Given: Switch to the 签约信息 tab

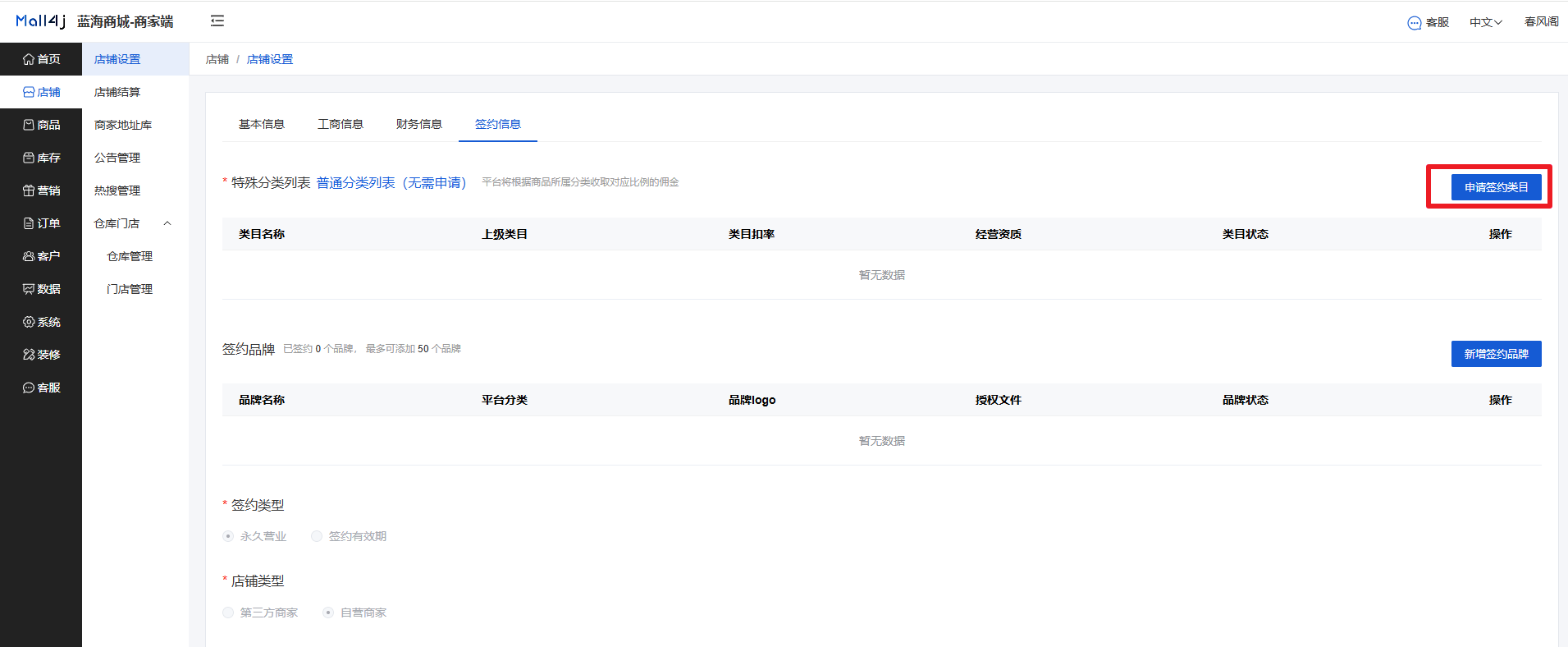Looking at the screenshot, I should (498, 124).
